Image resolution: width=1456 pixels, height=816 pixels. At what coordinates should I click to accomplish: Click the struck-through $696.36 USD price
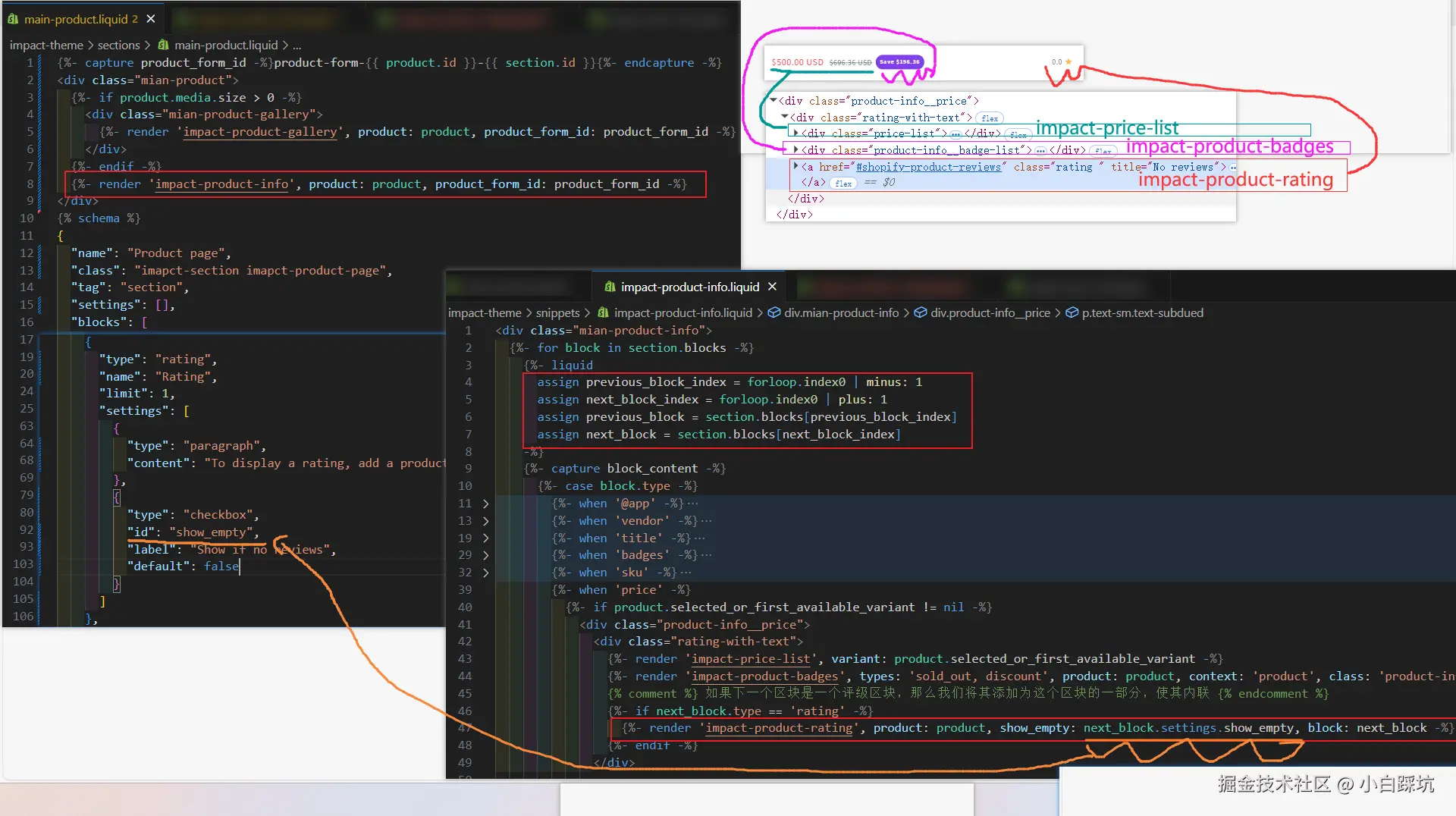[x=850, y=62]
